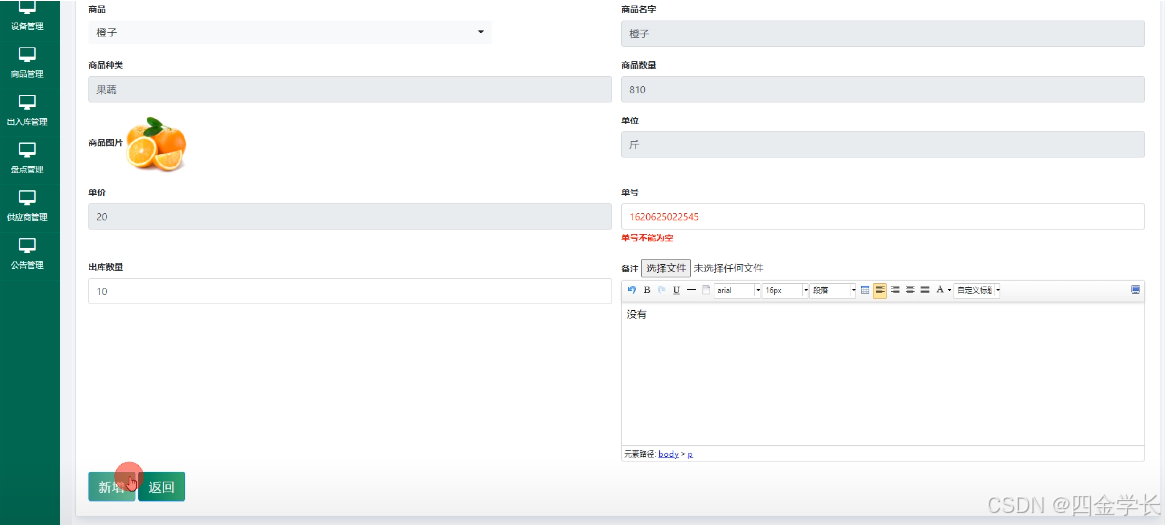Click the orange product image thumbnail
Viewport: 1165px width, 525px height.
[x=156, y=143]
